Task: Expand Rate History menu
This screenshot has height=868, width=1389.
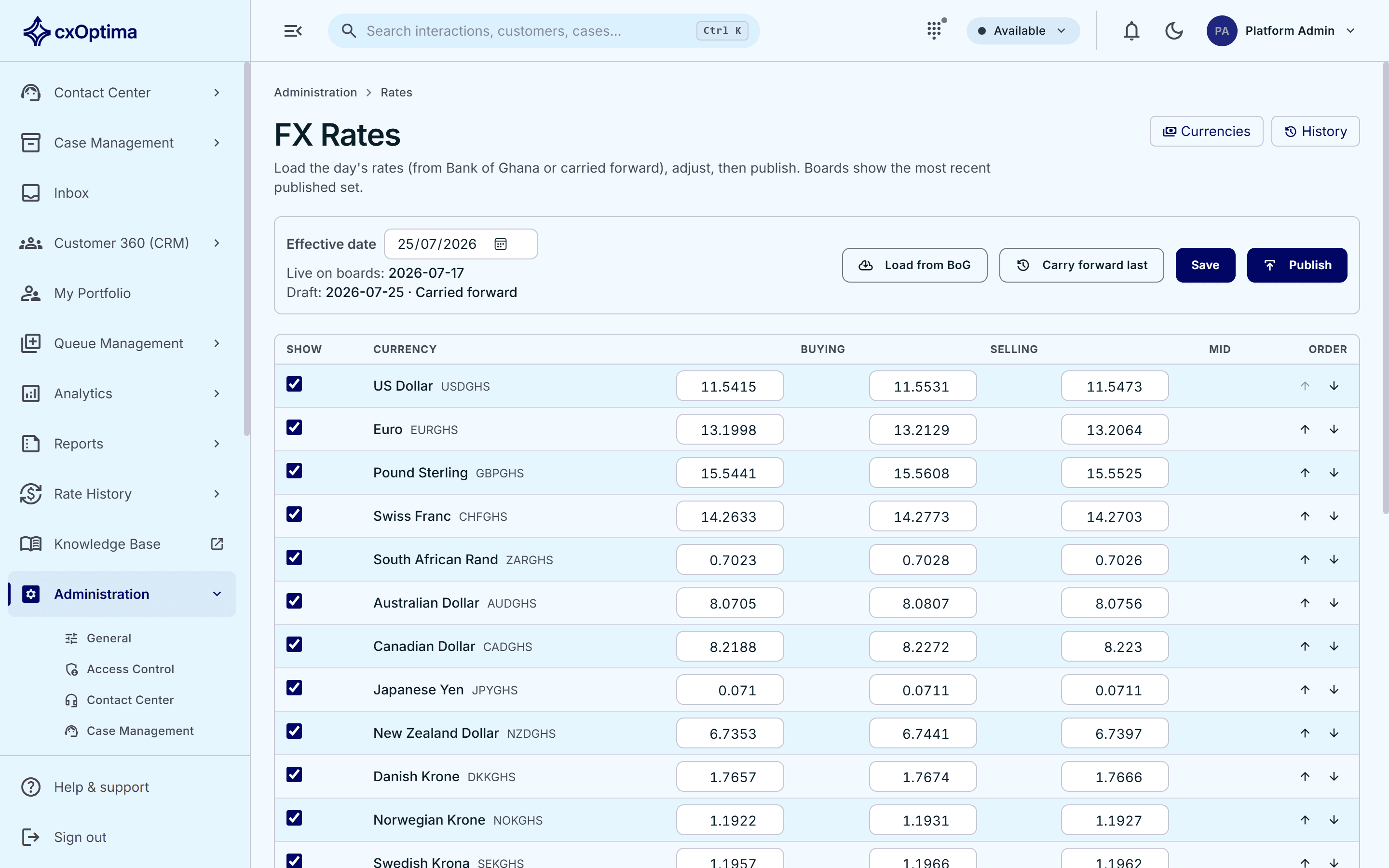Action: (x=122, y=494)
